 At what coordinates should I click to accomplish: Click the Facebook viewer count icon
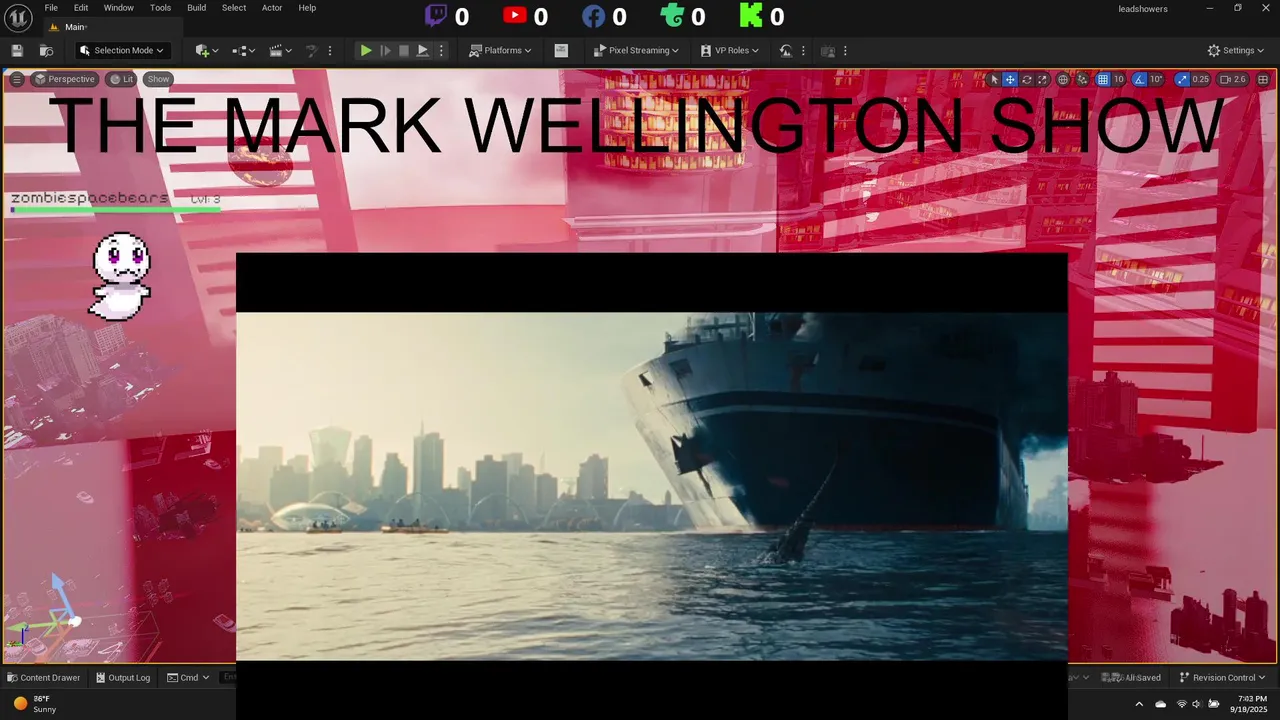pos(594,15)
